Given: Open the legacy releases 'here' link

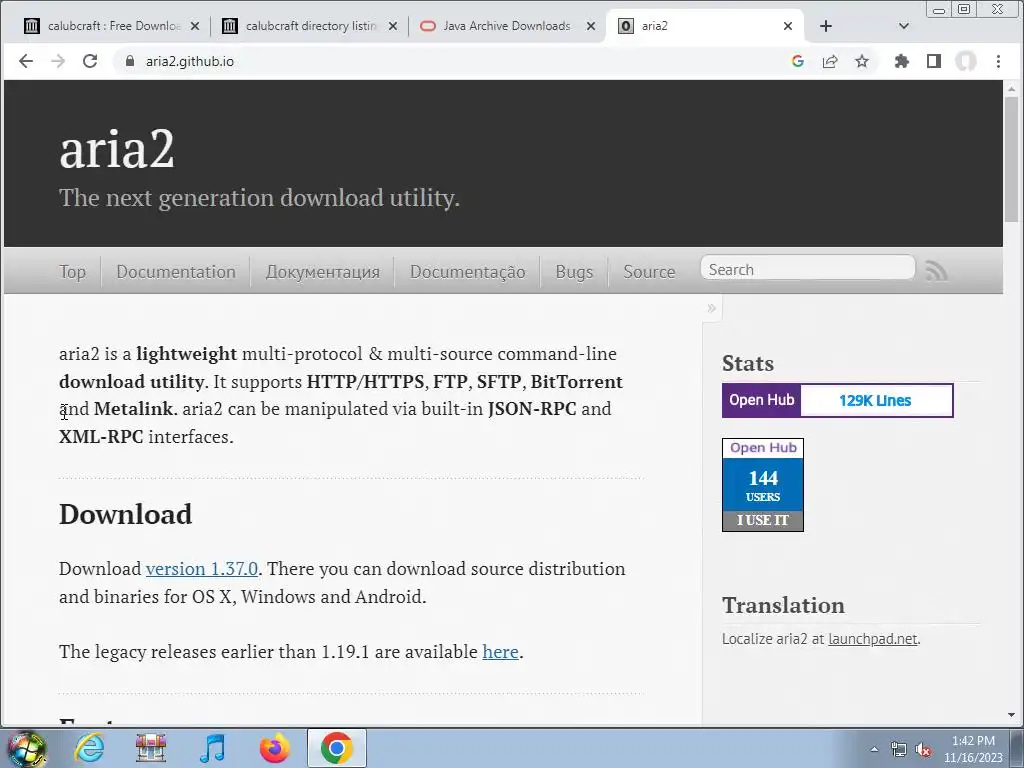Looking at the screenshot, I should 500,652.
